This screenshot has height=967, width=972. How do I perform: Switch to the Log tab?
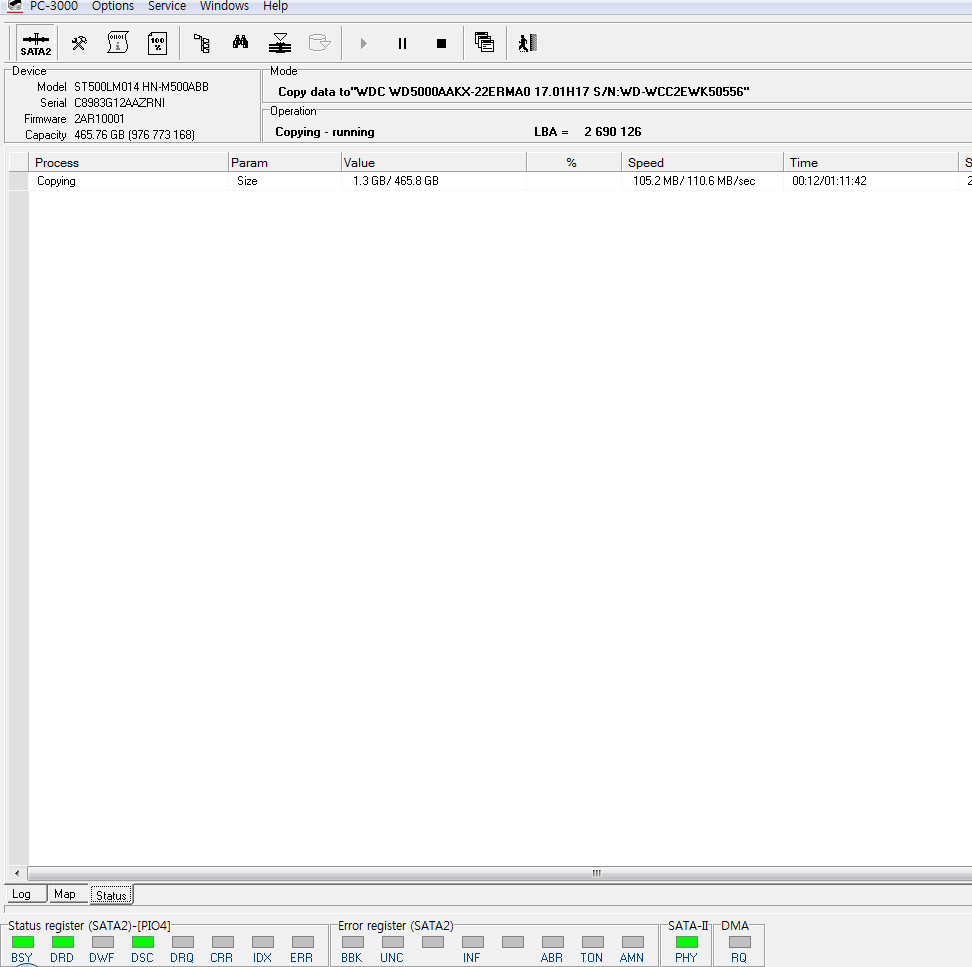click(25, 894)
